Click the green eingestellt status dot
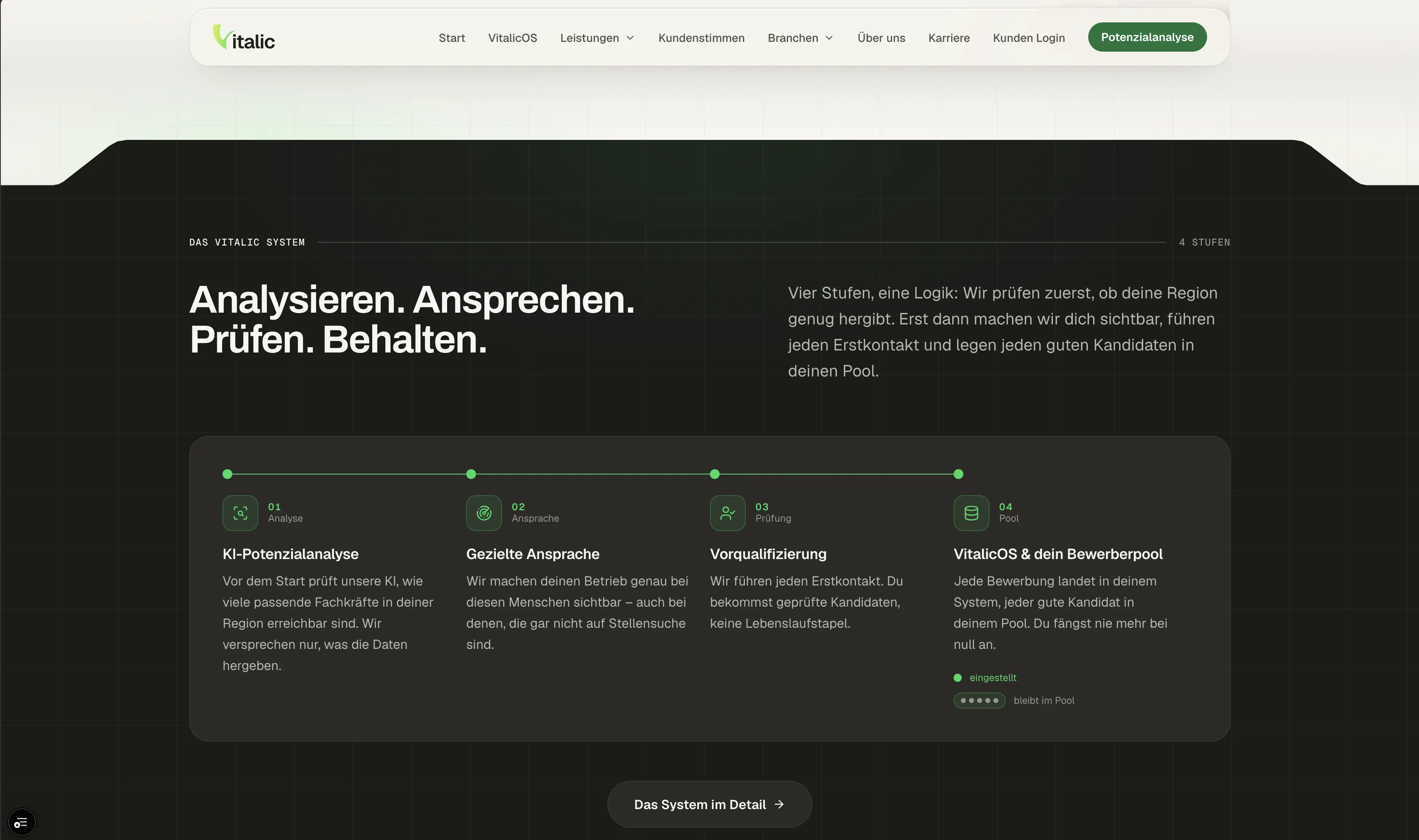This screenshot has width=1419, height=840. (x=958, y=677)
